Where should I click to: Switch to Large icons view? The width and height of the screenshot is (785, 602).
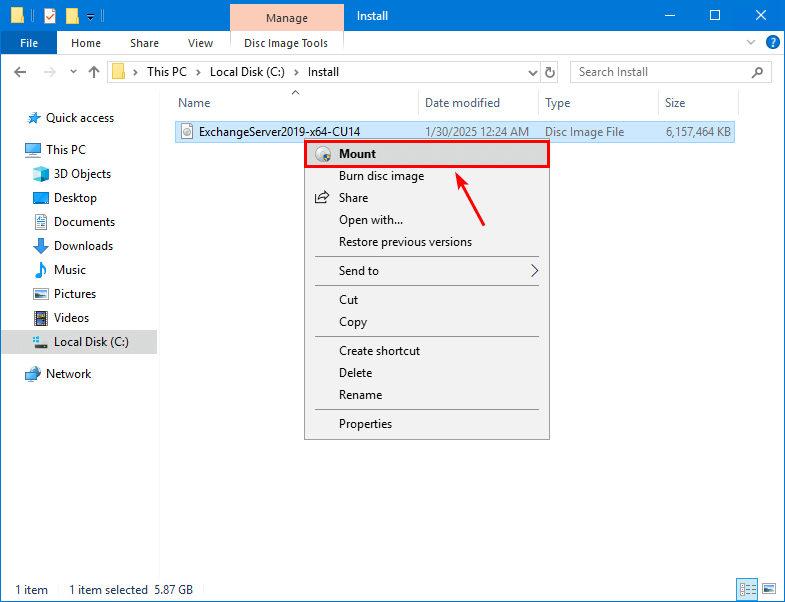point(767,589)
